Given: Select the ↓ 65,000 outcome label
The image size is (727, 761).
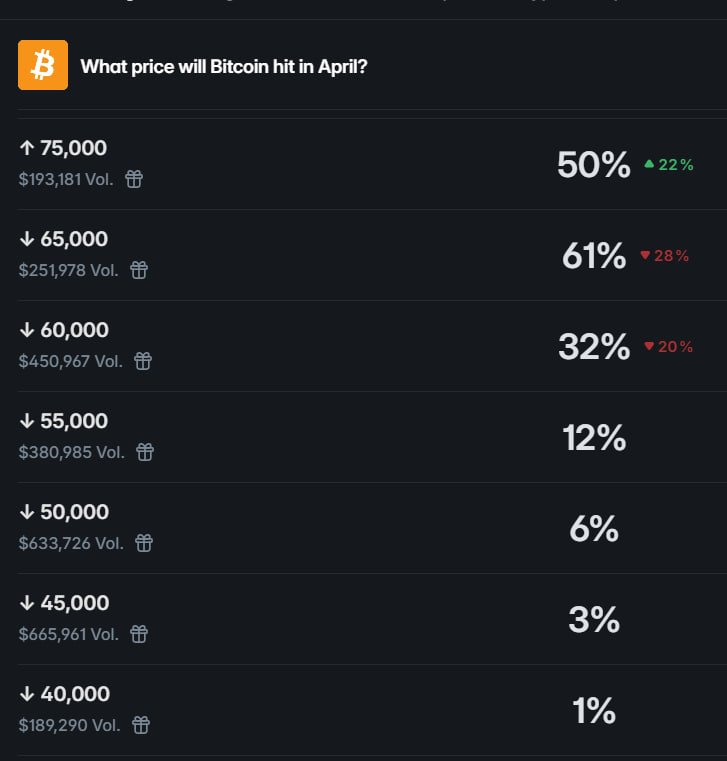Looking at the screenshot, I should (x=63, y=239).
